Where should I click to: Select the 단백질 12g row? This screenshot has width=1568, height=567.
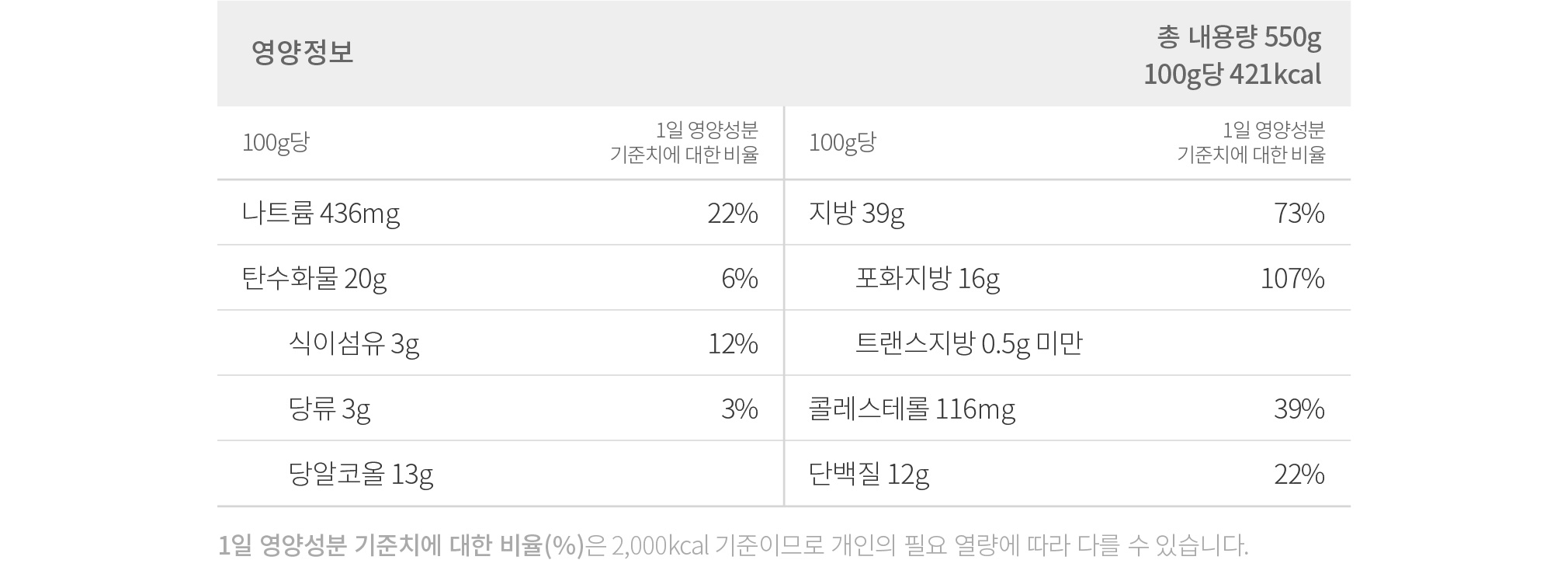tap(1067, 474)
